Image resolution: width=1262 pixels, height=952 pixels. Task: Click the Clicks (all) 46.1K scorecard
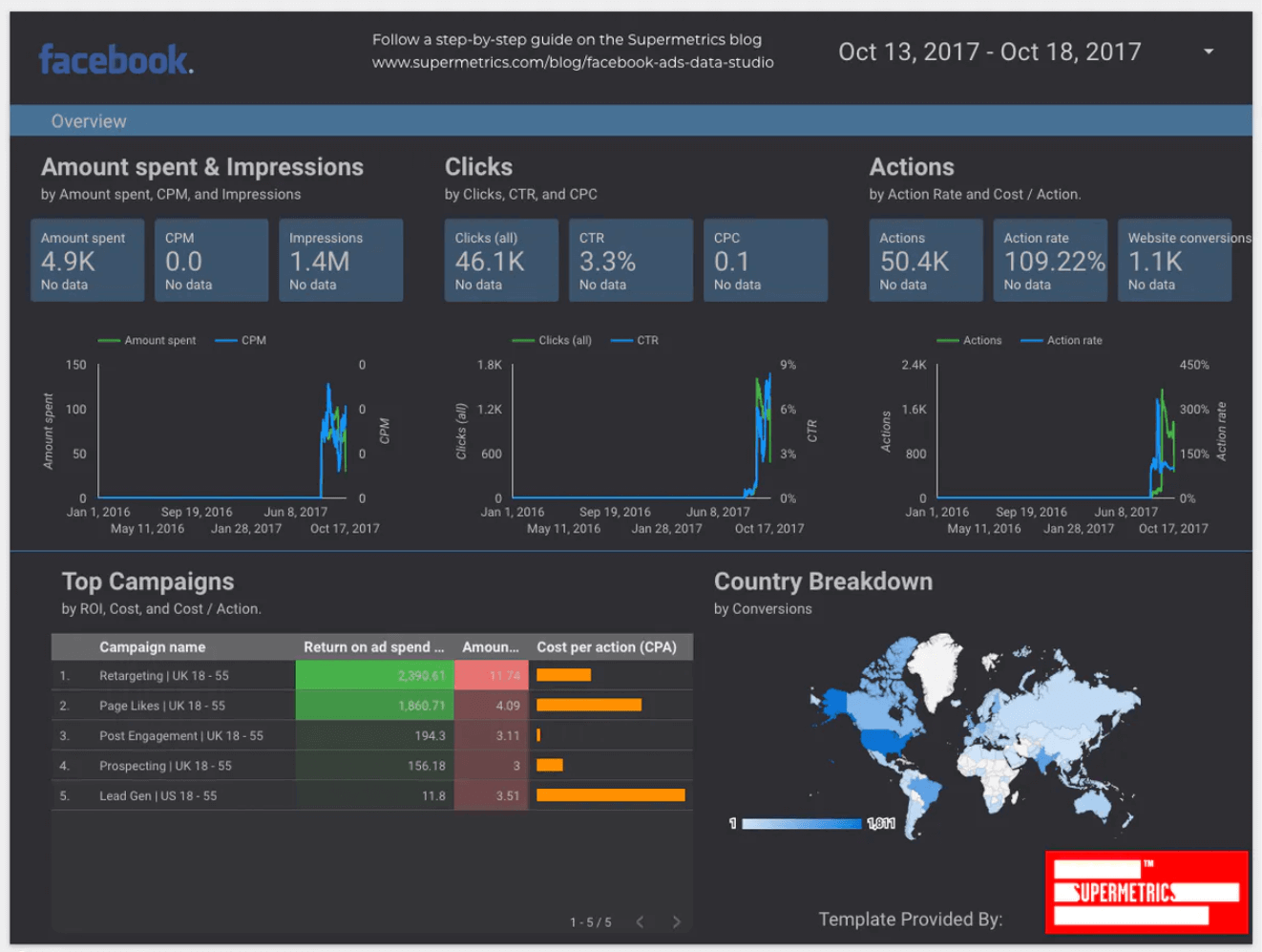(x=501, y=260)
